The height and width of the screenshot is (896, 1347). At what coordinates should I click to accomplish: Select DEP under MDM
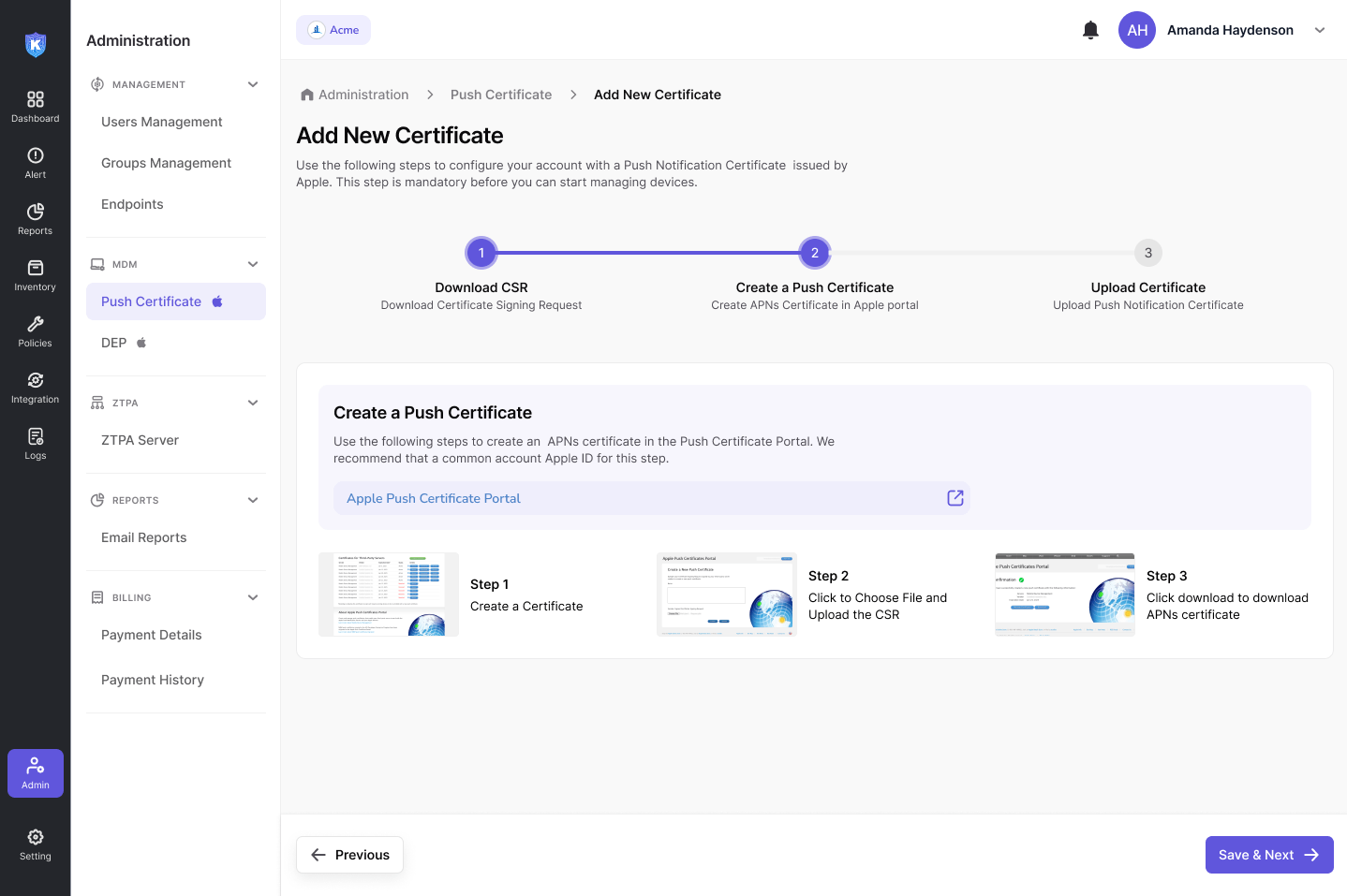click(114, 343)
